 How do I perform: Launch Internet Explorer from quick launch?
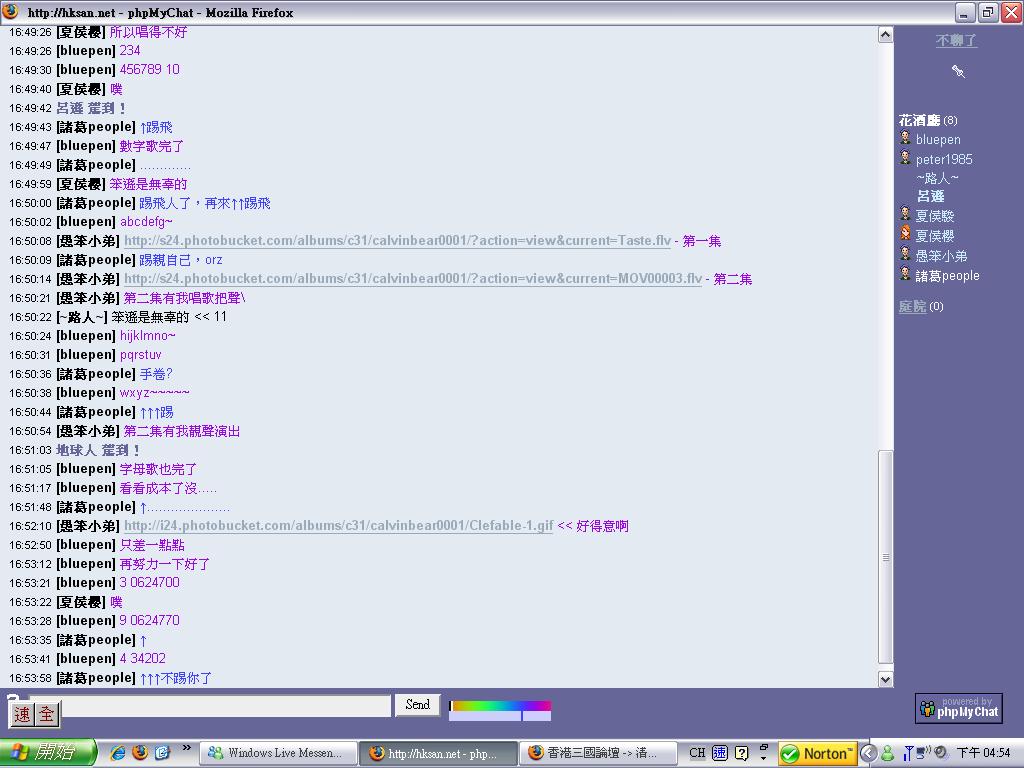click(x=117, y=753)
